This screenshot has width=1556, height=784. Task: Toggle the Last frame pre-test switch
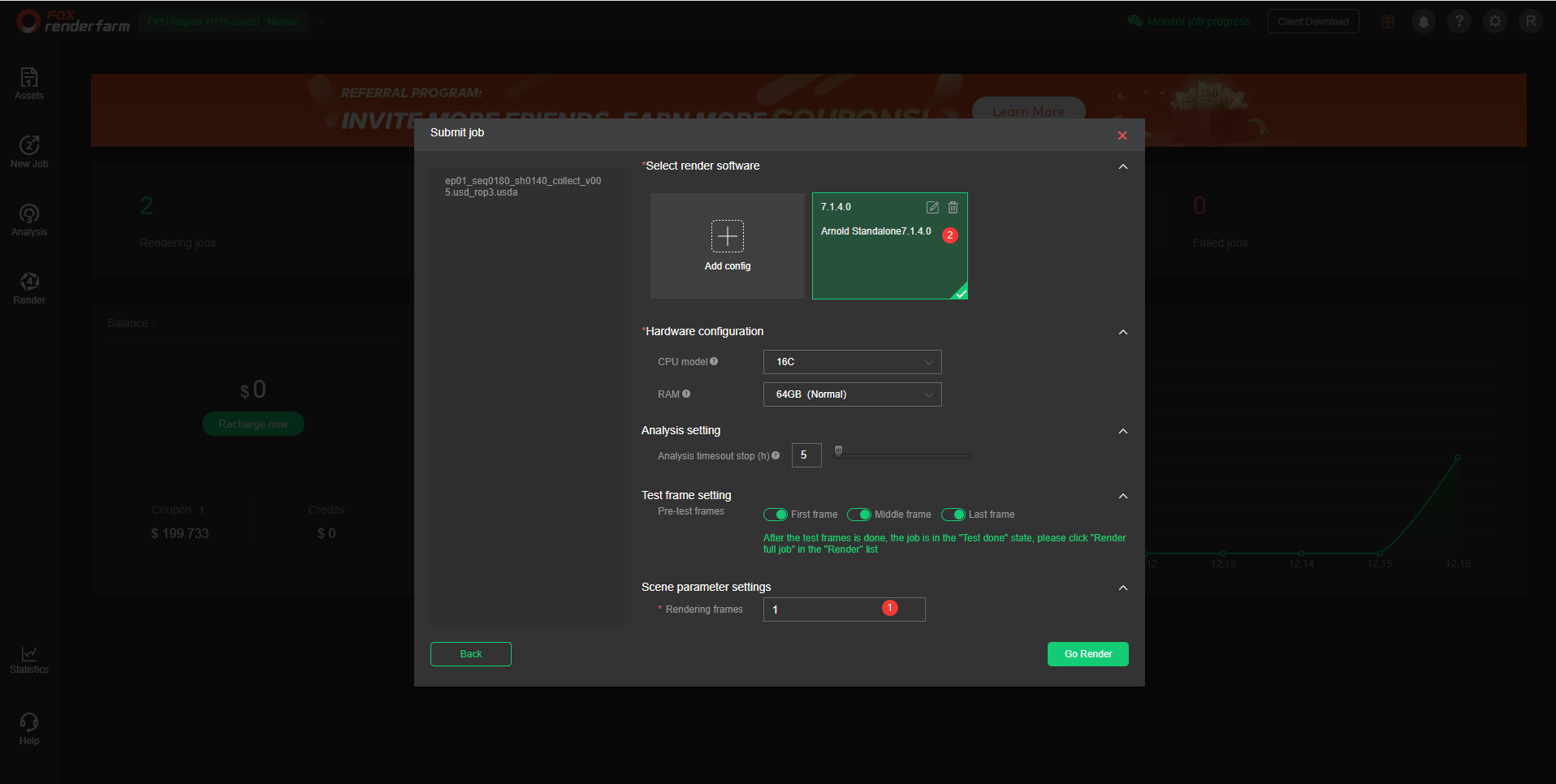(x=953, y=515)
